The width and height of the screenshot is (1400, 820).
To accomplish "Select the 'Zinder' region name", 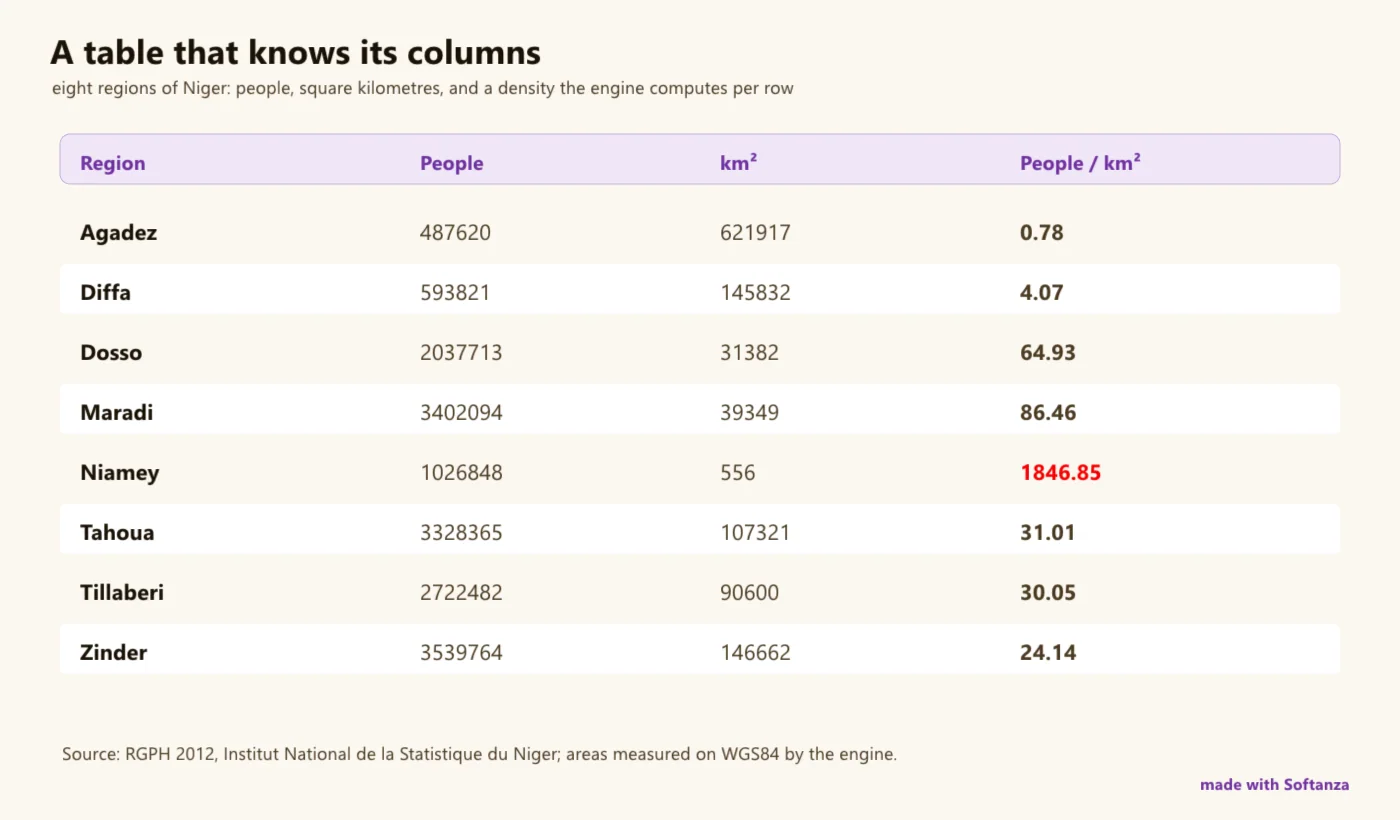I will coord(114,653).
